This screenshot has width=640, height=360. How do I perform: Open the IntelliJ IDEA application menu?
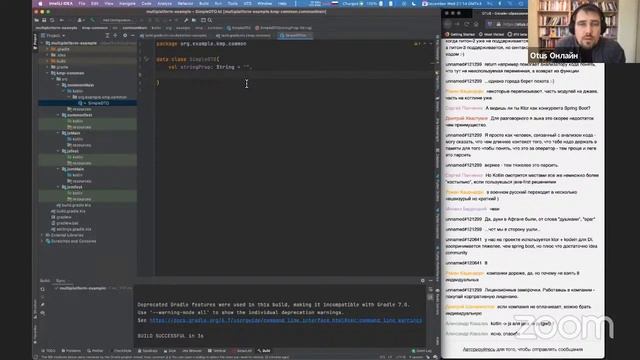pyautogui.click(x=60, y=4)
